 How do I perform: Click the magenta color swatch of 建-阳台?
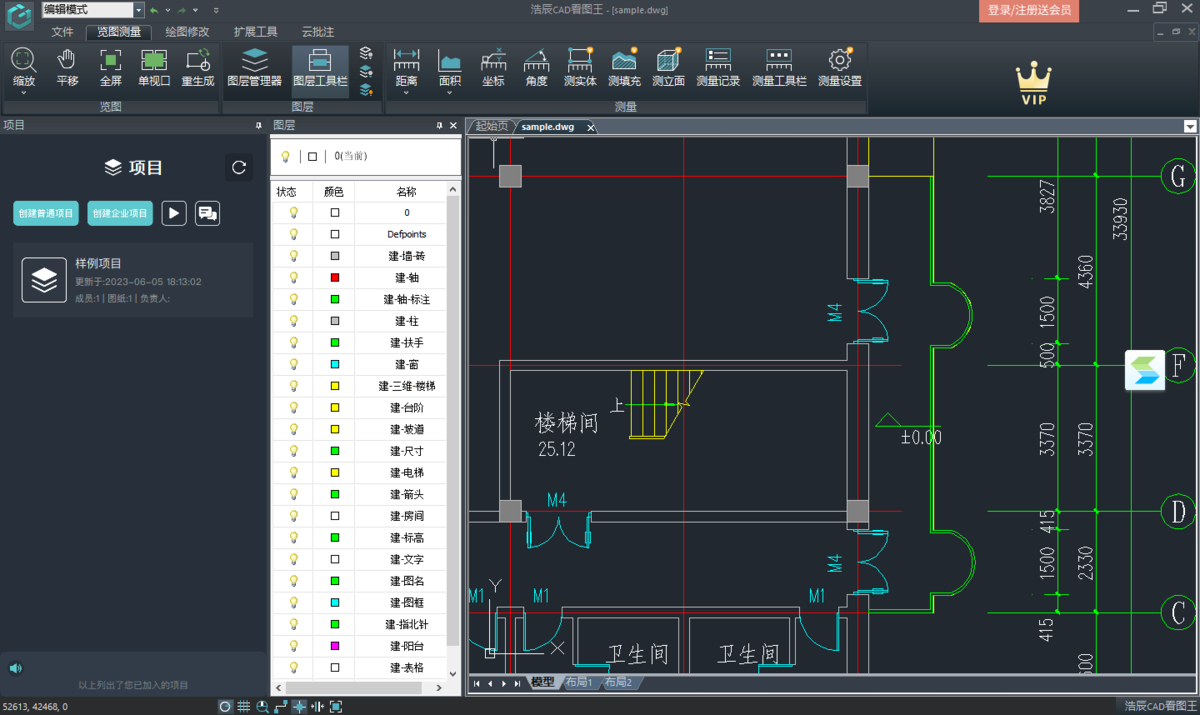tap(335, 646)
